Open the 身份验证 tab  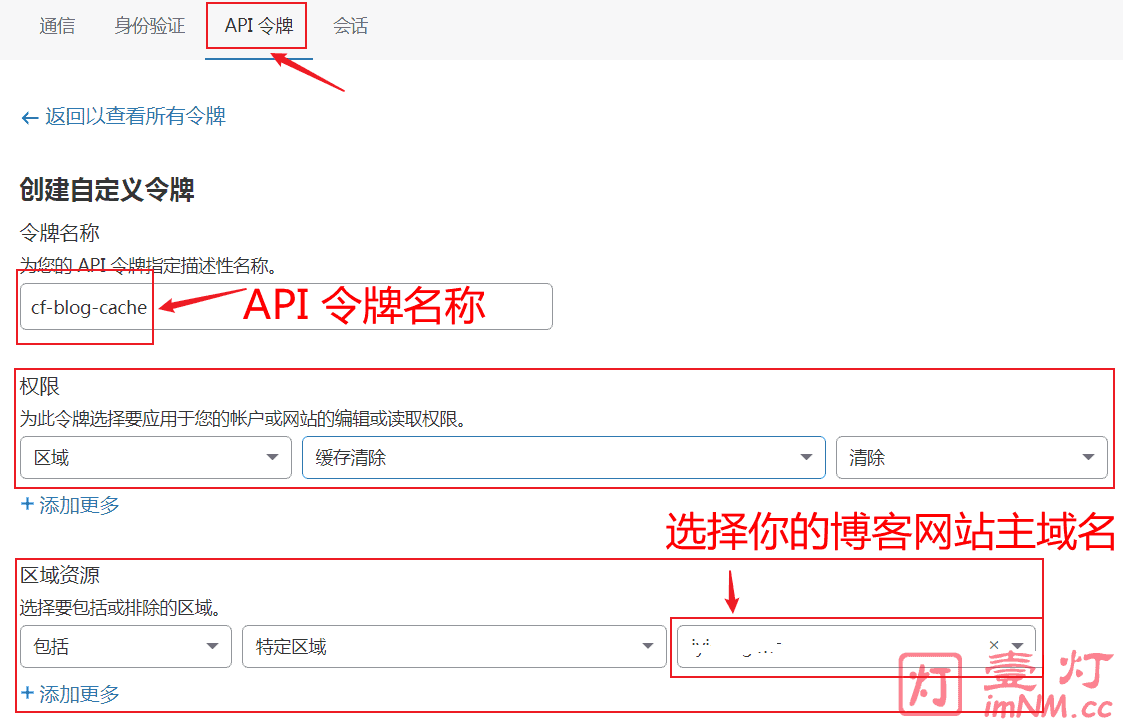[x=150, y=27]
